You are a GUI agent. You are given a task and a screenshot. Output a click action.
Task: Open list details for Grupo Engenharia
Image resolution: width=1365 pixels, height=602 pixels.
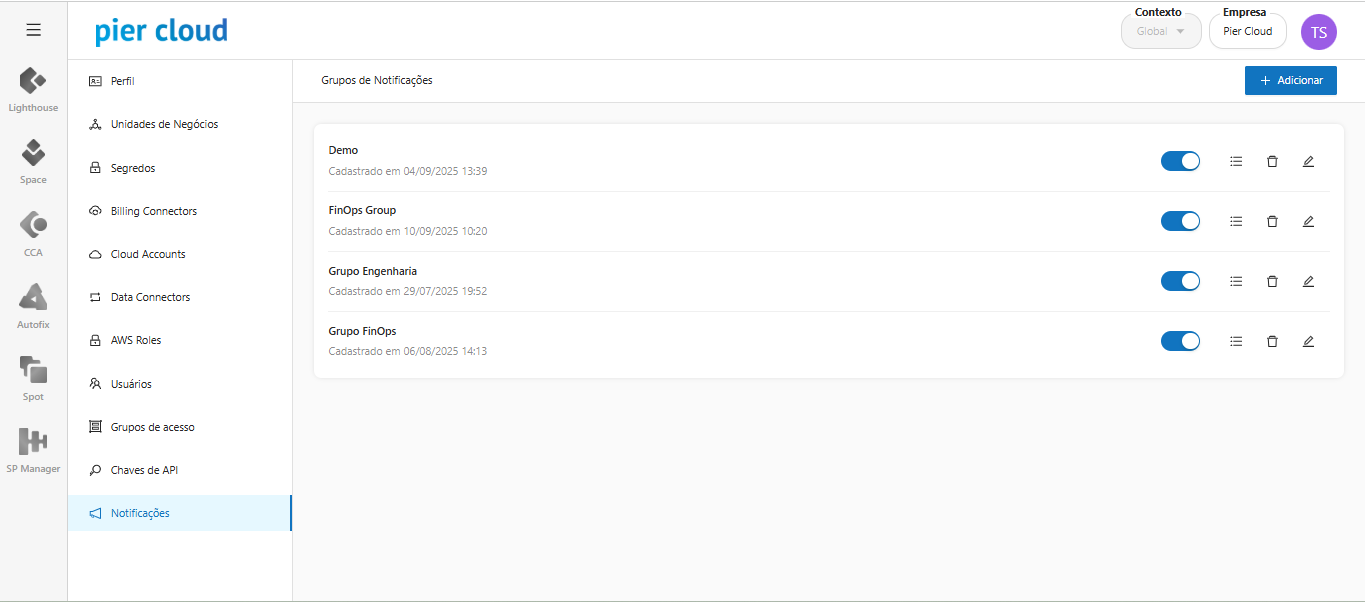1236,281
